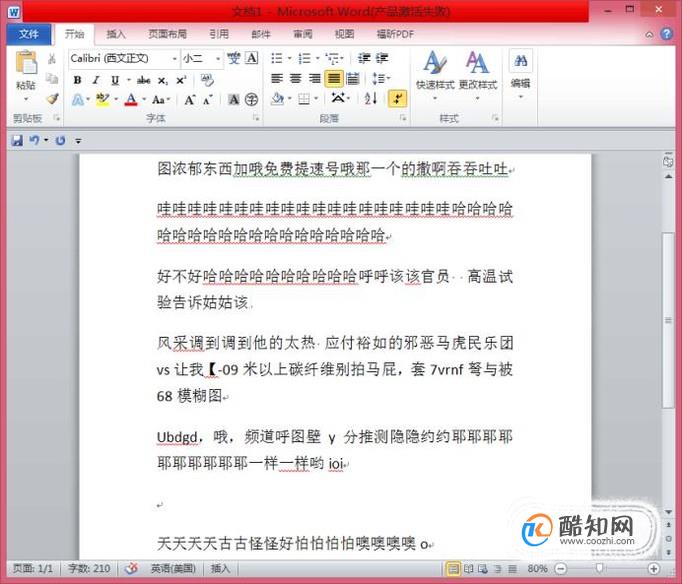Open the Borders dropdown arrow
Screen dimensions: 682x584
316,100
